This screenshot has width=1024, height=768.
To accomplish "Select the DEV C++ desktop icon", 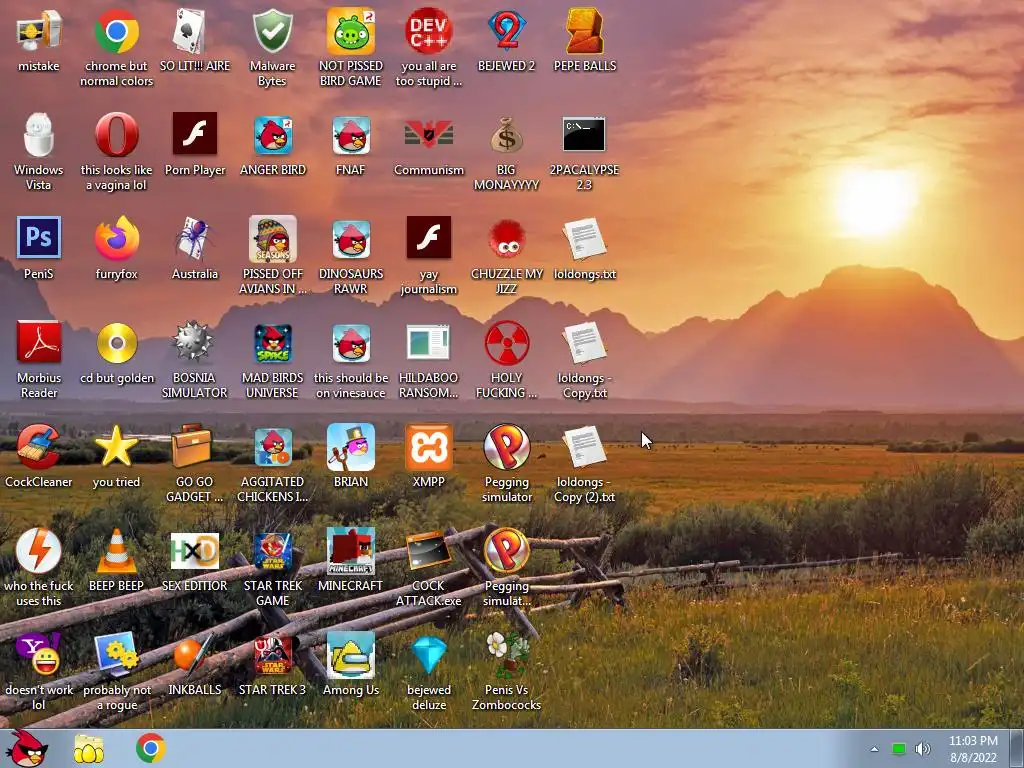I will coord(428,31).
